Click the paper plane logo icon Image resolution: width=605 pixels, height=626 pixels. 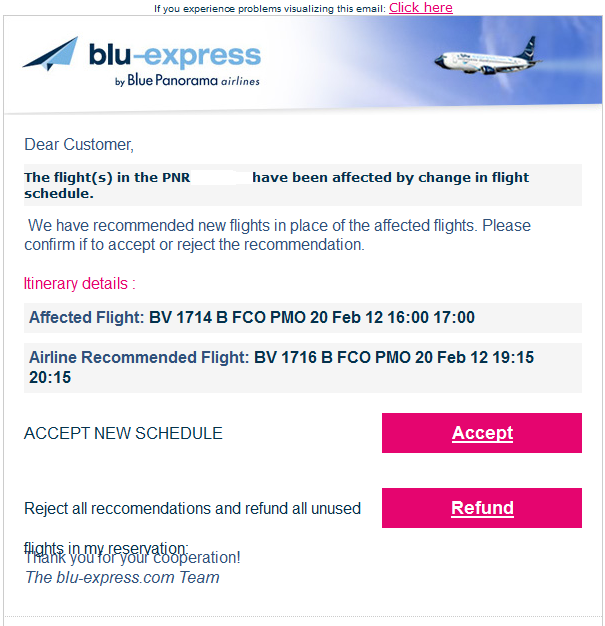(x=50, y=53)
